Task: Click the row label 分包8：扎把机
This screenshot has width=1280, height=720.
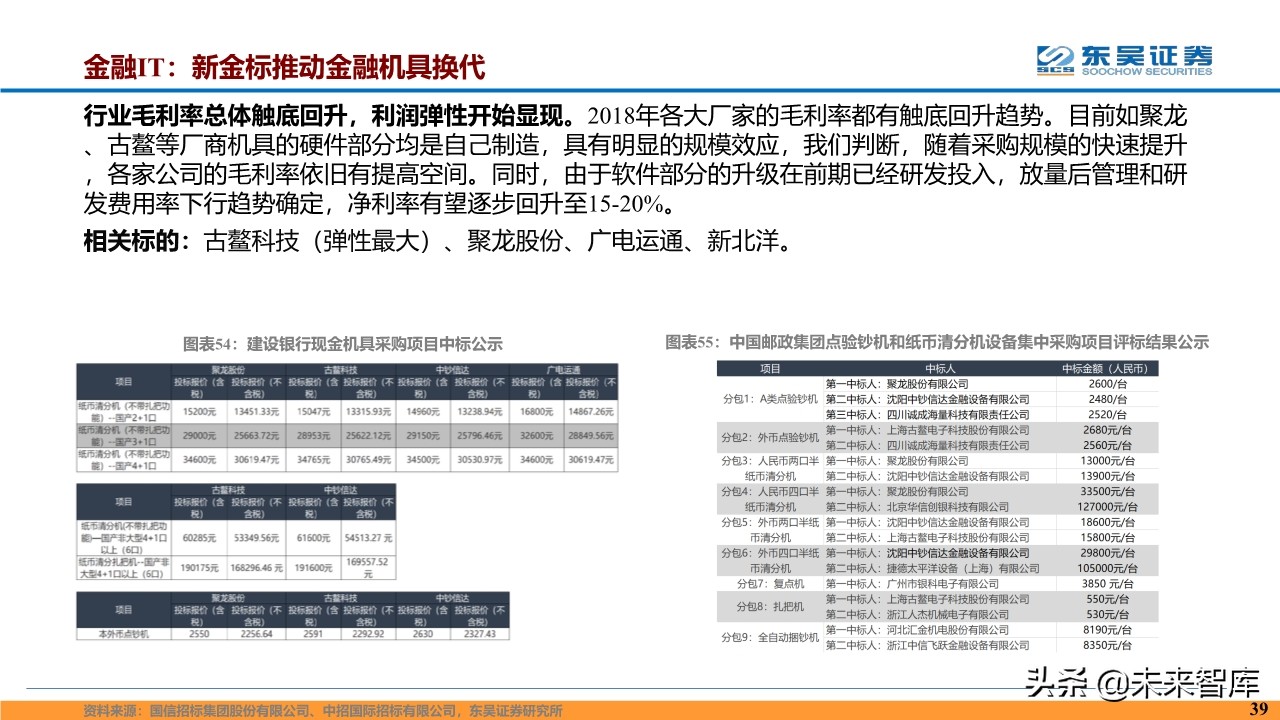Action: [x=770, y=606]
